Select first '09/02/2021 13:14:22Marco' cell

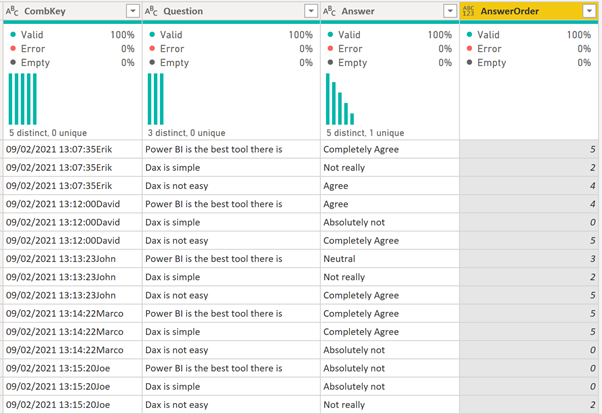click(73, 314)
